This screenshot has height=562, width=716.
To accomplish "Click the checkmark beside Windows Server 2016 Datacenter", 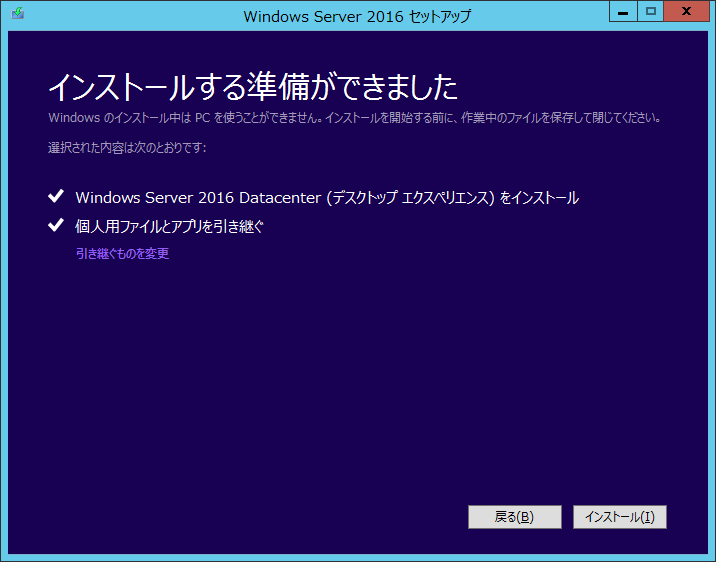I will point(56,196).
